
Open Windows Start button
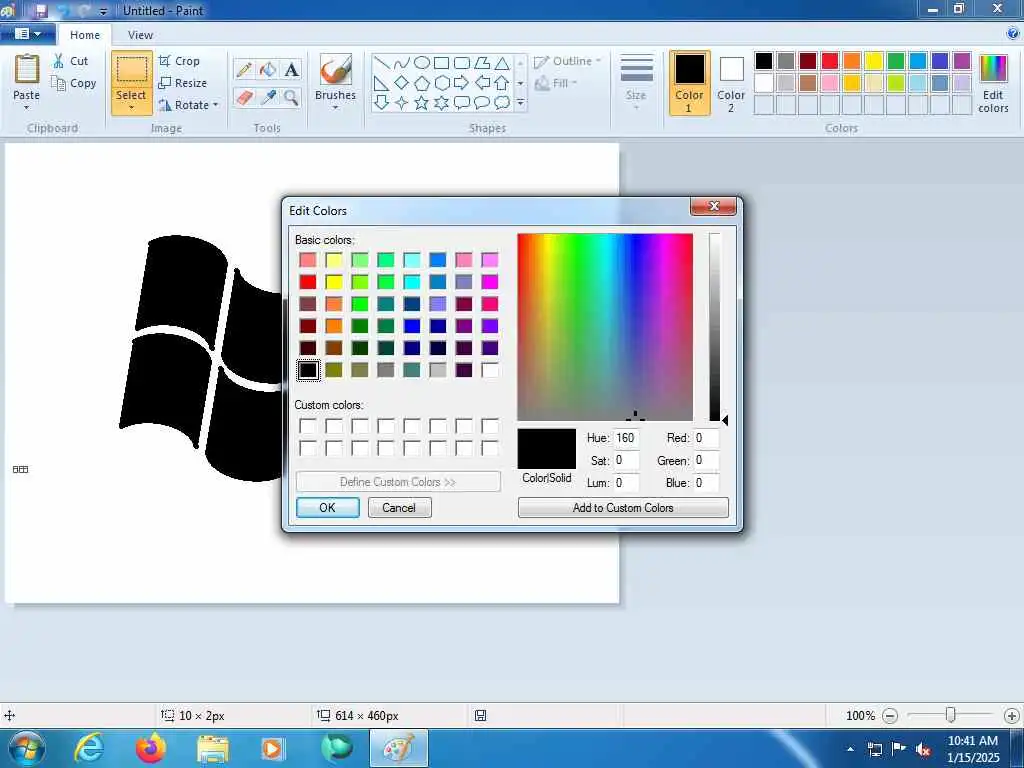coord(27,748)
